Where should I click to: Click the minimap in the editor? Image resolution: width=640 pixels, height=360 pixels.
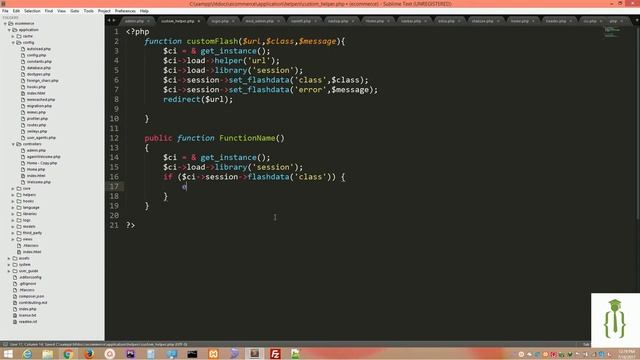[612, 32]
